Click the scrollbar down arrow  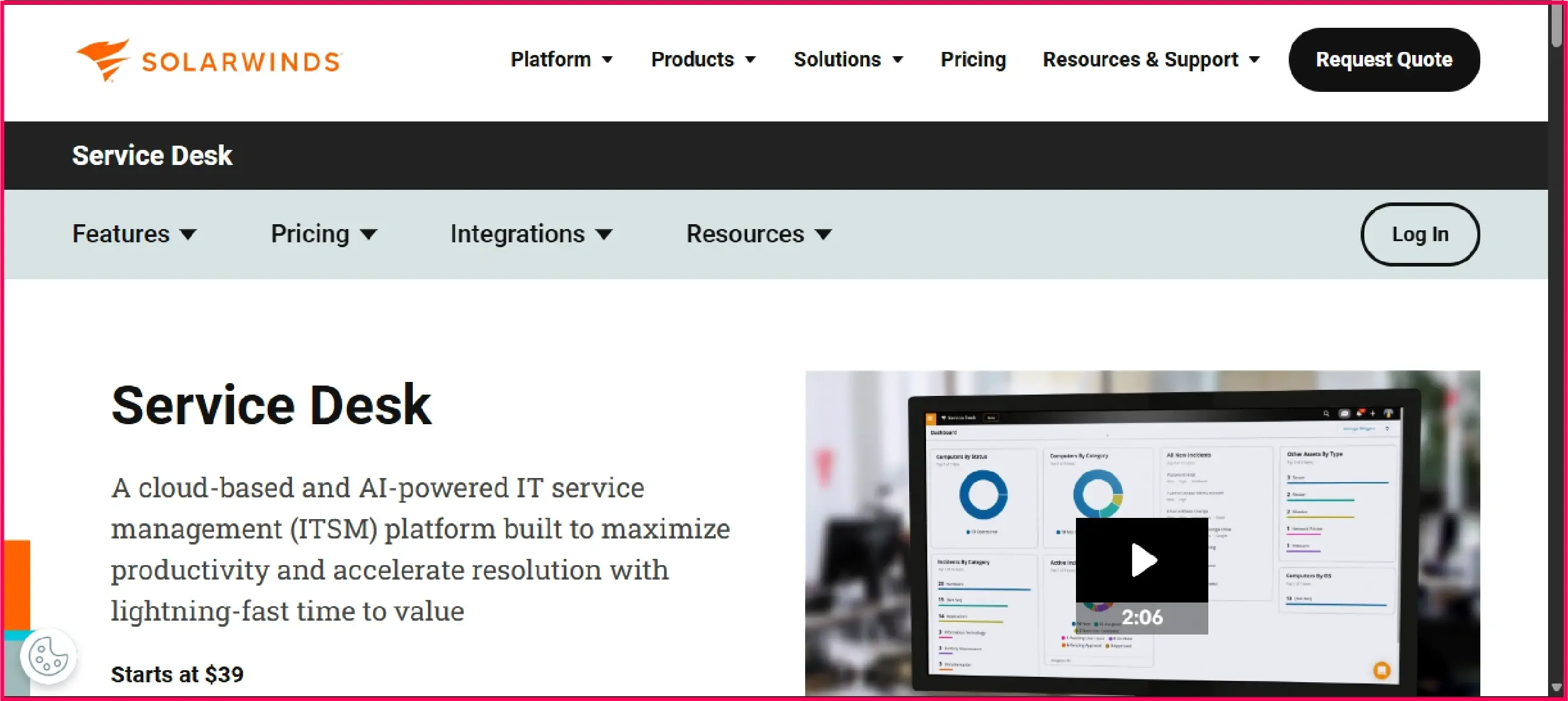pyautogui.click(x=1557, y=688)
